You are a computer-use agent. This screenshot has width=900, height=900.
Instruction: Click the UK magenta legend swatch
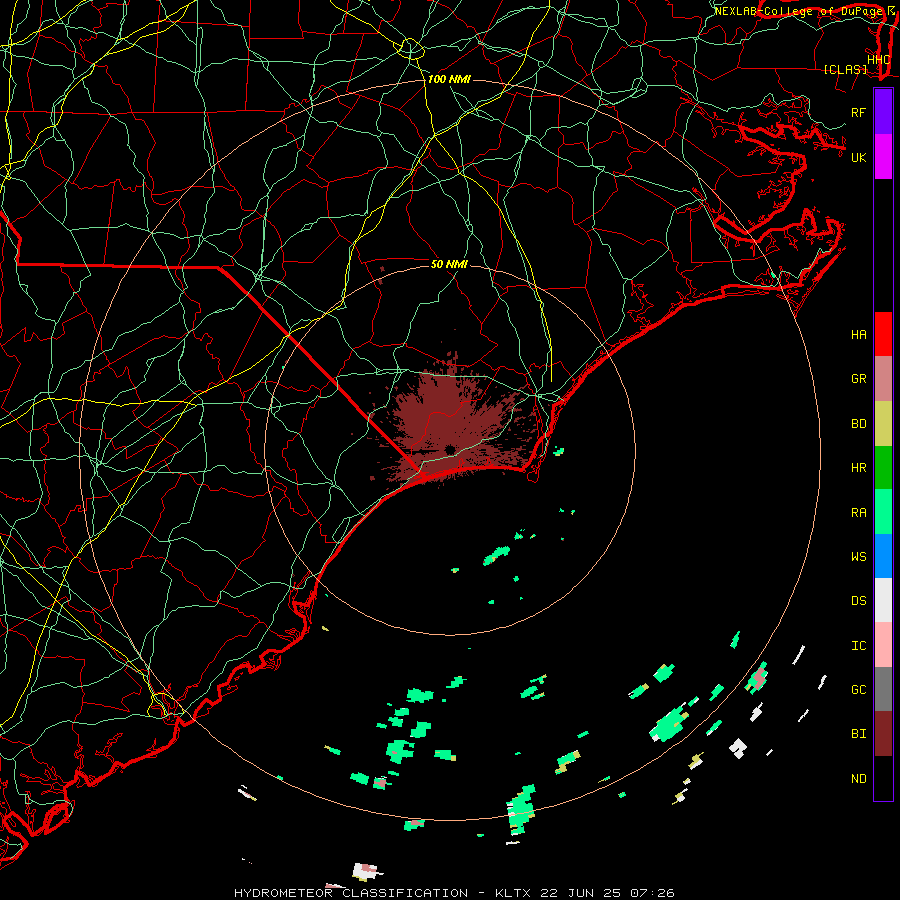pos(883,157)
